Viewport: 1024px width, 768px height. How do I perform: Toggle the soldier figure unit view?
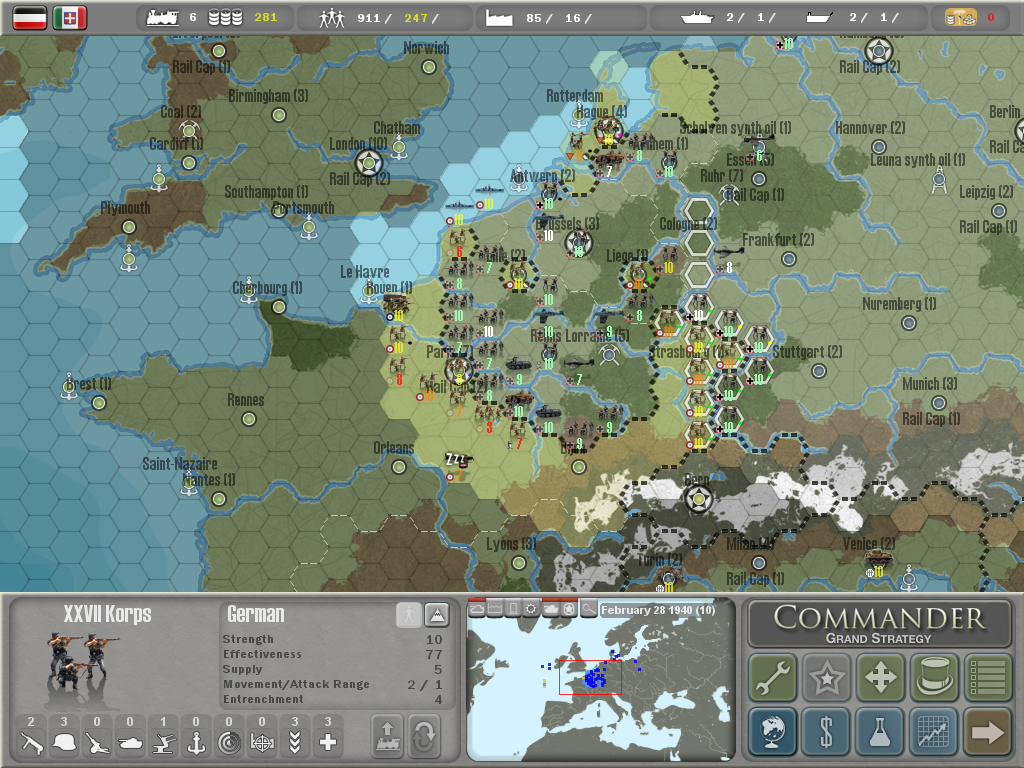click(409, 615)
